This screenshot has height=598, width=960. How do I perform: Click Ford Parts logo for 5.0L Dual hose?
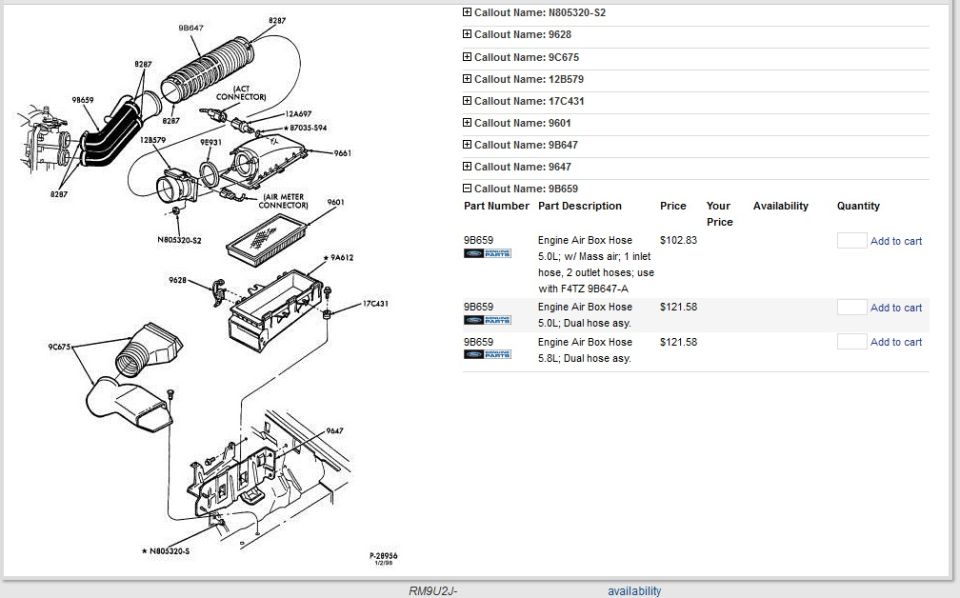(x=487, y=320)
